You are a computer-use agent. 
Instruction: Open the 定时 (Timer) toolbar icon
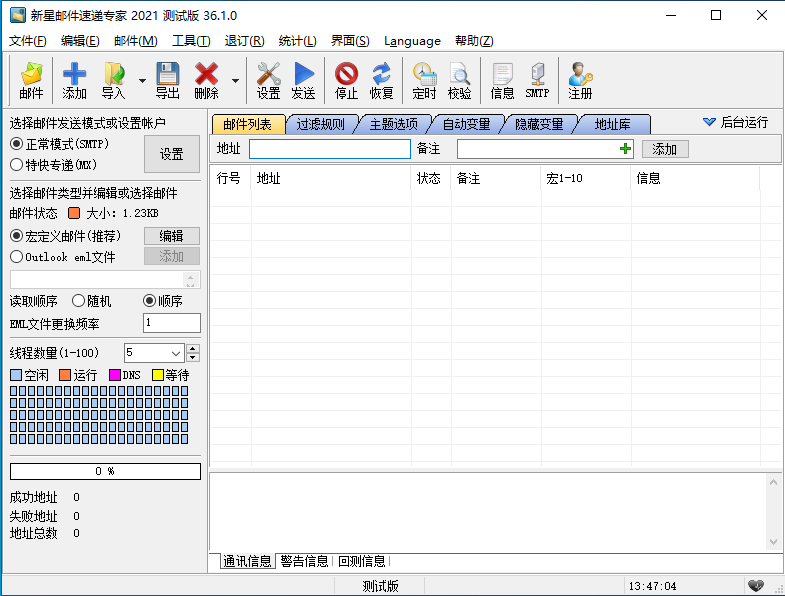point(424,79)
